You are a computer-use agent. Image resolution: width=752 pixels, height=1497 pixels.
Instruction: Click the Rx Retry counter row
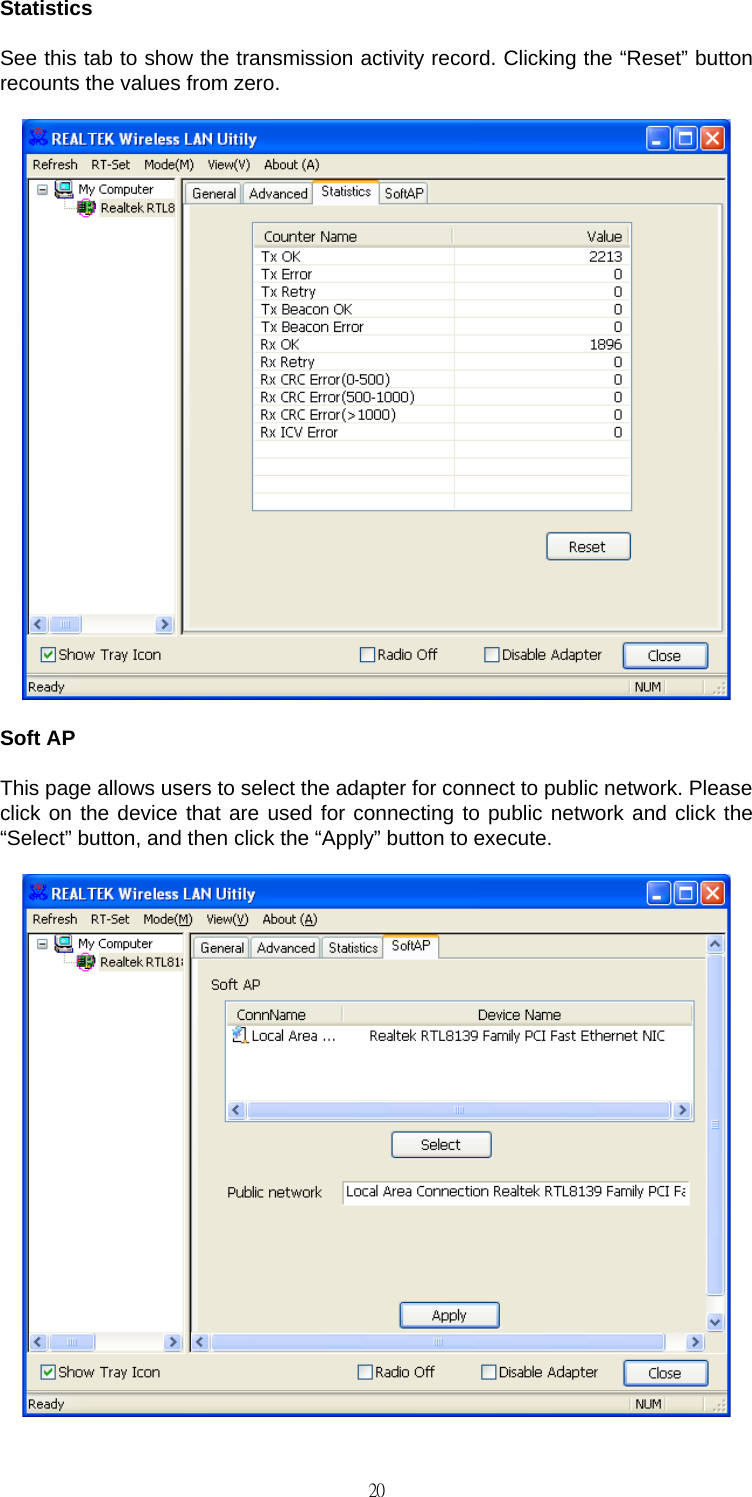pyautogui.click(x=441, y=362)
